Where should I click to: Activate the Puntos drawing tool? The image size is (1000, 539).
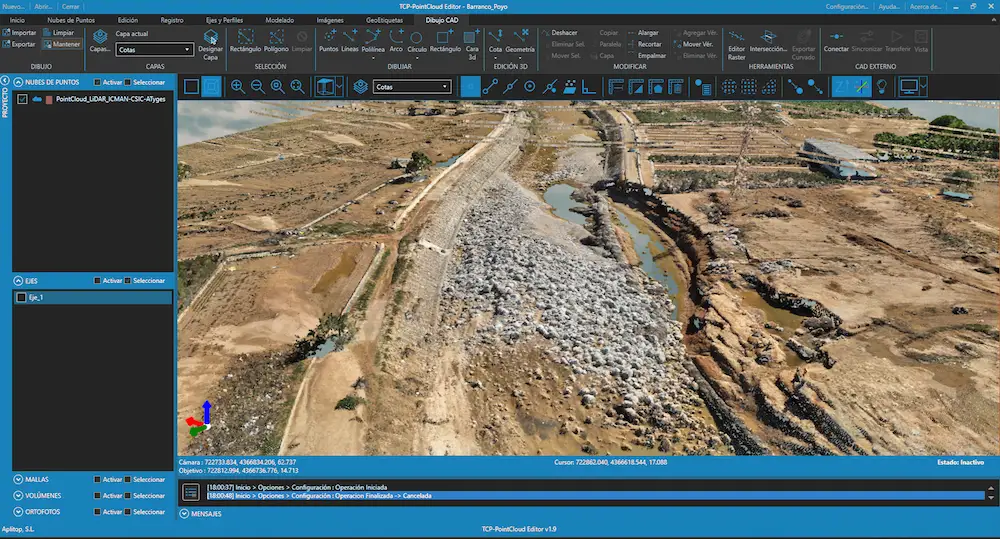(x=329, y=41)
